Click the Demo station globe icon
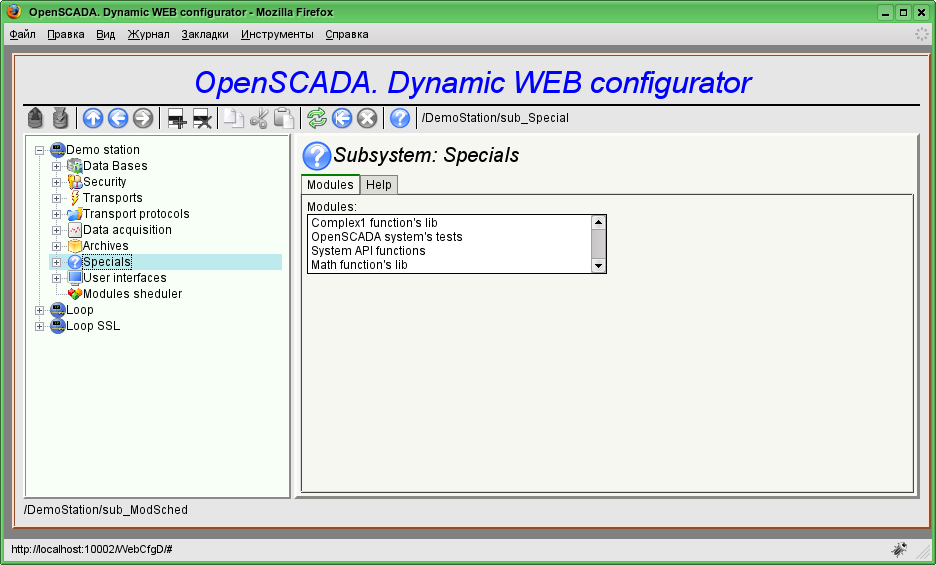The image size is (936, 565). (x=58, y=150)
